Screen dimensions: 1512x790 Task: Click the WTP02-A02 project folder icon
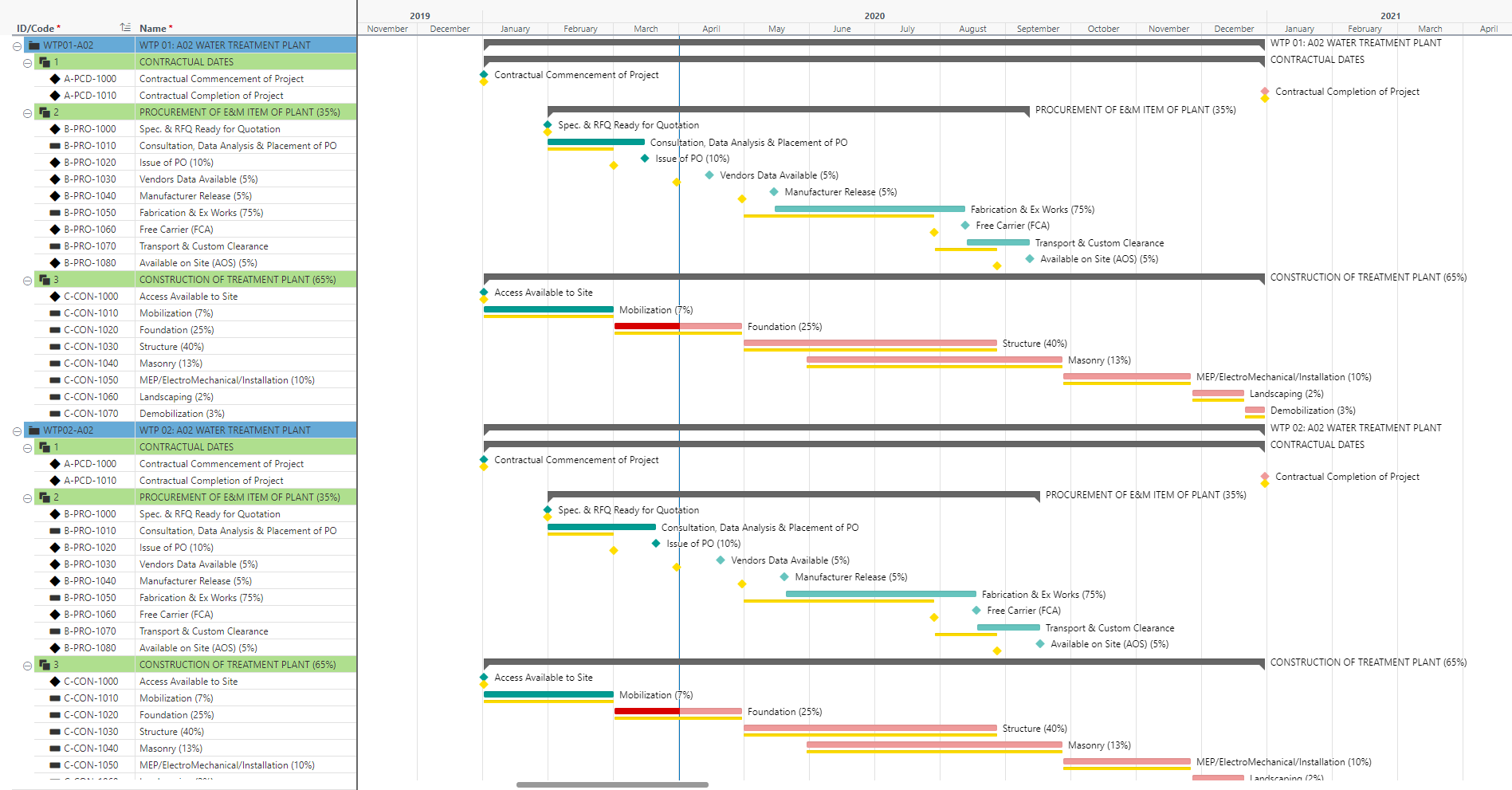(x=34, y=430)
